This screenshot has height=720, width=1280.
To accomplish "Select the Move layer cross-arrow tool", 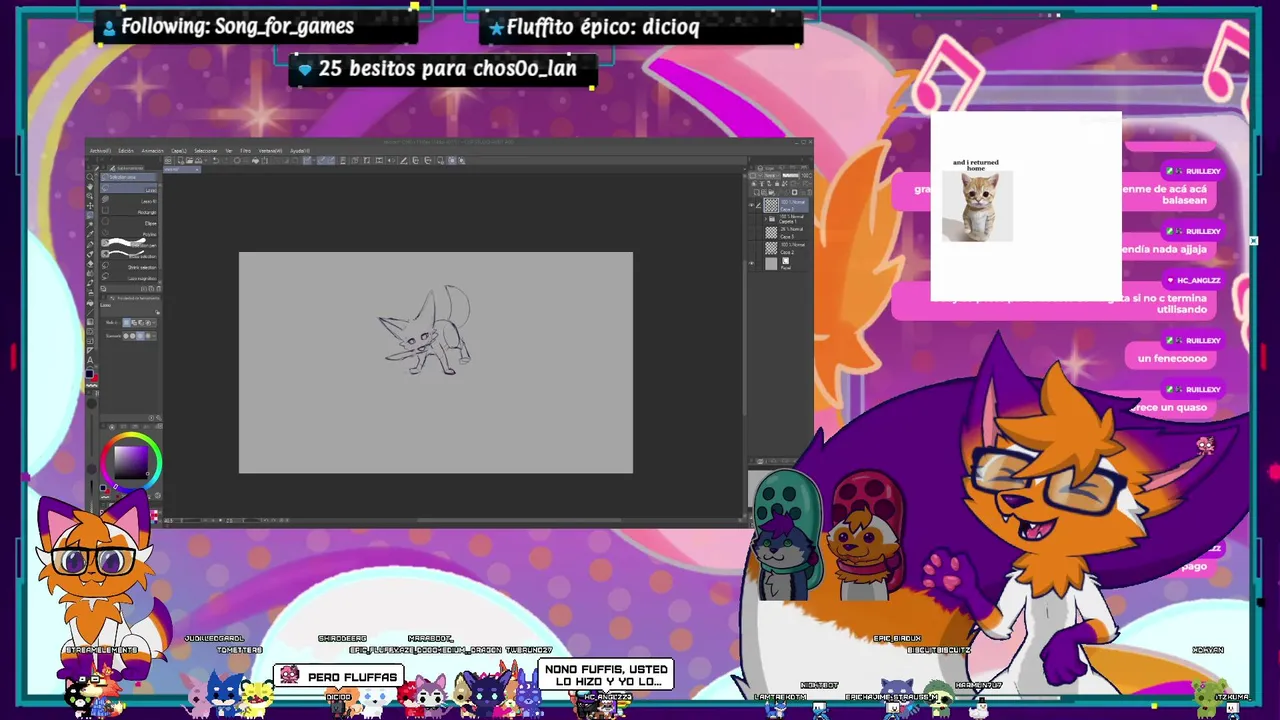I will coord(90,206).
